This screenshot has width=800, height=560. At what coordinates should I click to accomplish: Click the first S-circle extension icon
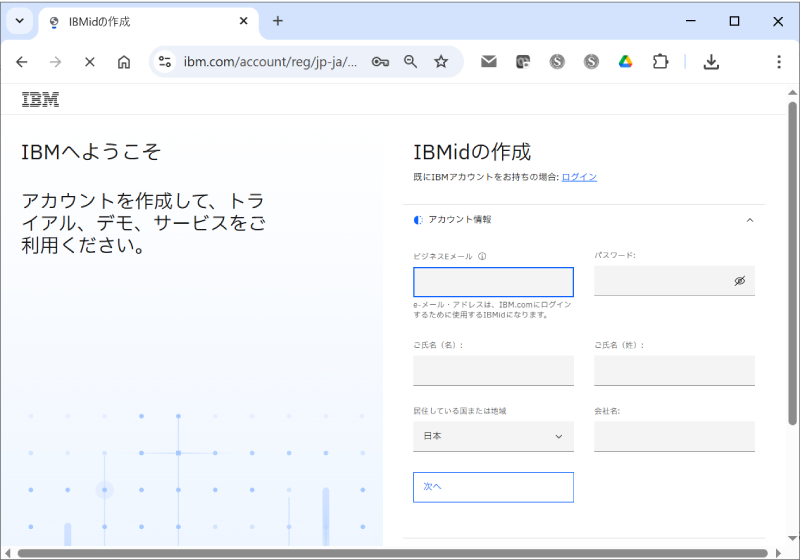click(557, 62)
